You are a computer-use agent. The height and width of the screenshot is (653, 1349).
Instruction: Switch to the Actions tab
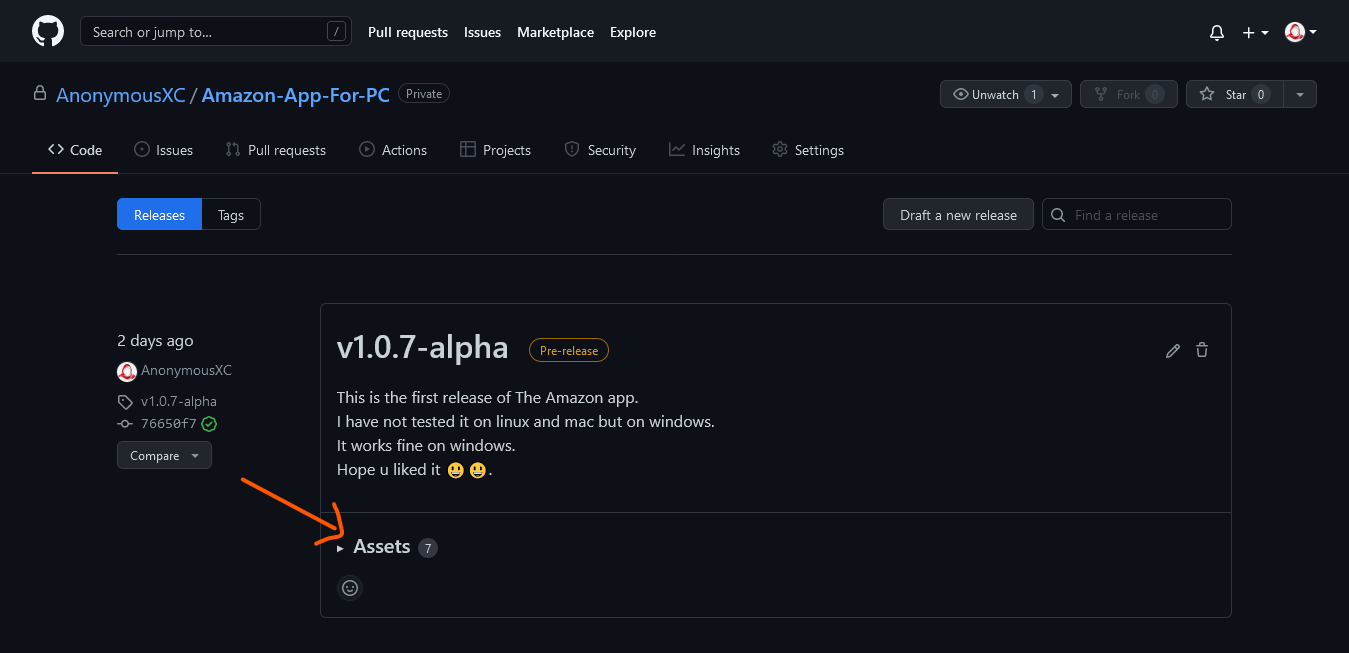[393, 150]
